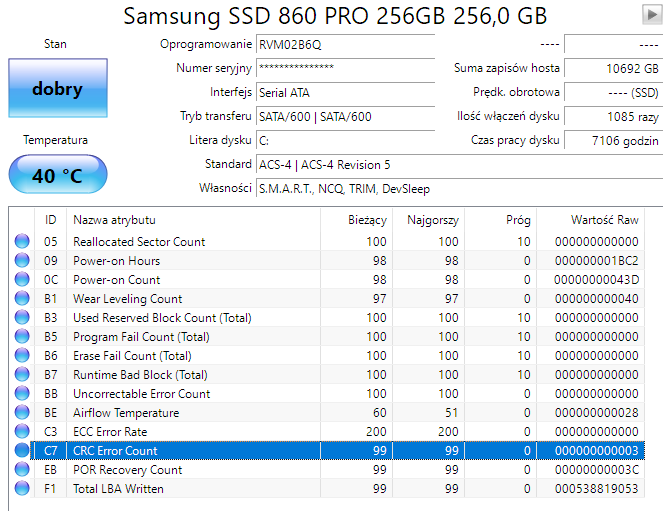Click the 'Bieżący' column header

356,220
